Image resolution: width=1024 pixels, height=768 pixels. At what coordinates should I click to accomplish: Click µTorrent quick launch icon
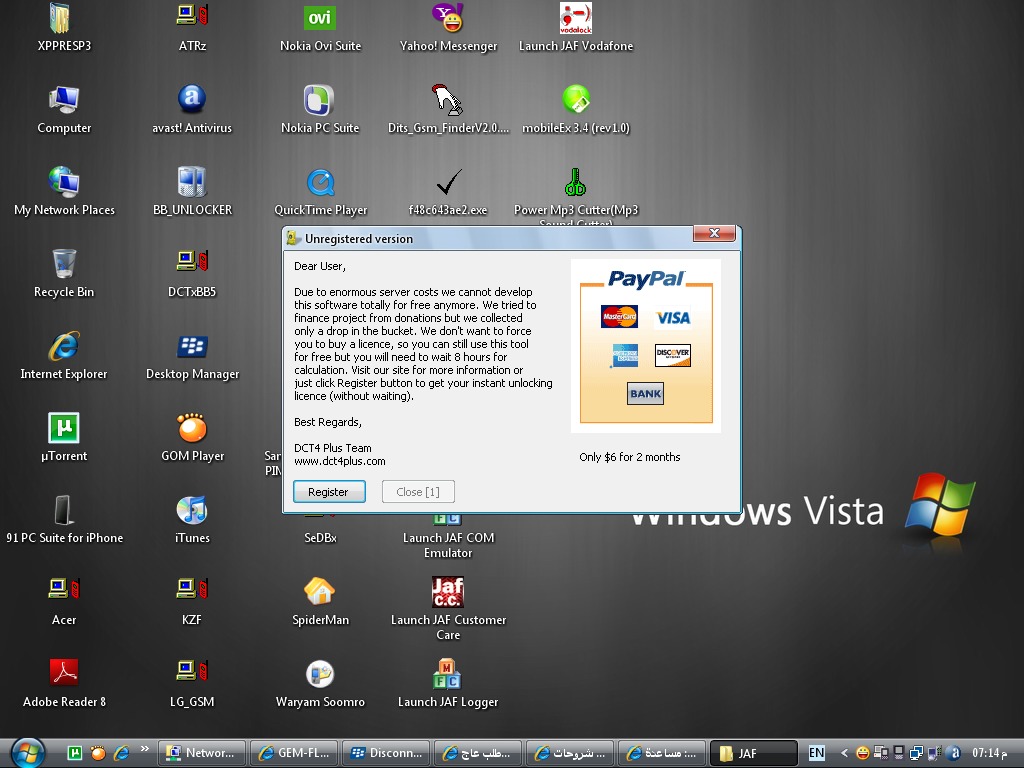(75, 753)
